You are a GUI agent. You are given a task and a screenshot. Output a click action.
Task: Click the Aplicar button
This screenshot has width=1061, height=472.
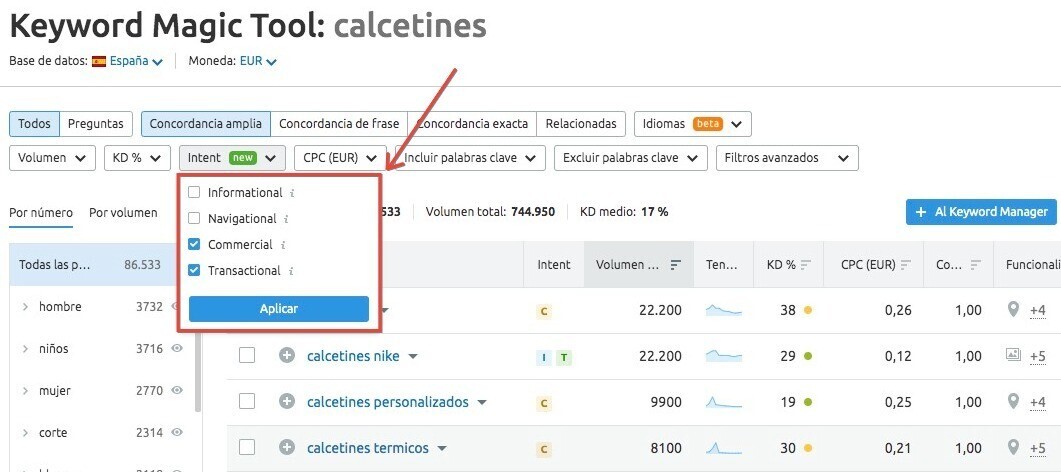click(279, 309)
